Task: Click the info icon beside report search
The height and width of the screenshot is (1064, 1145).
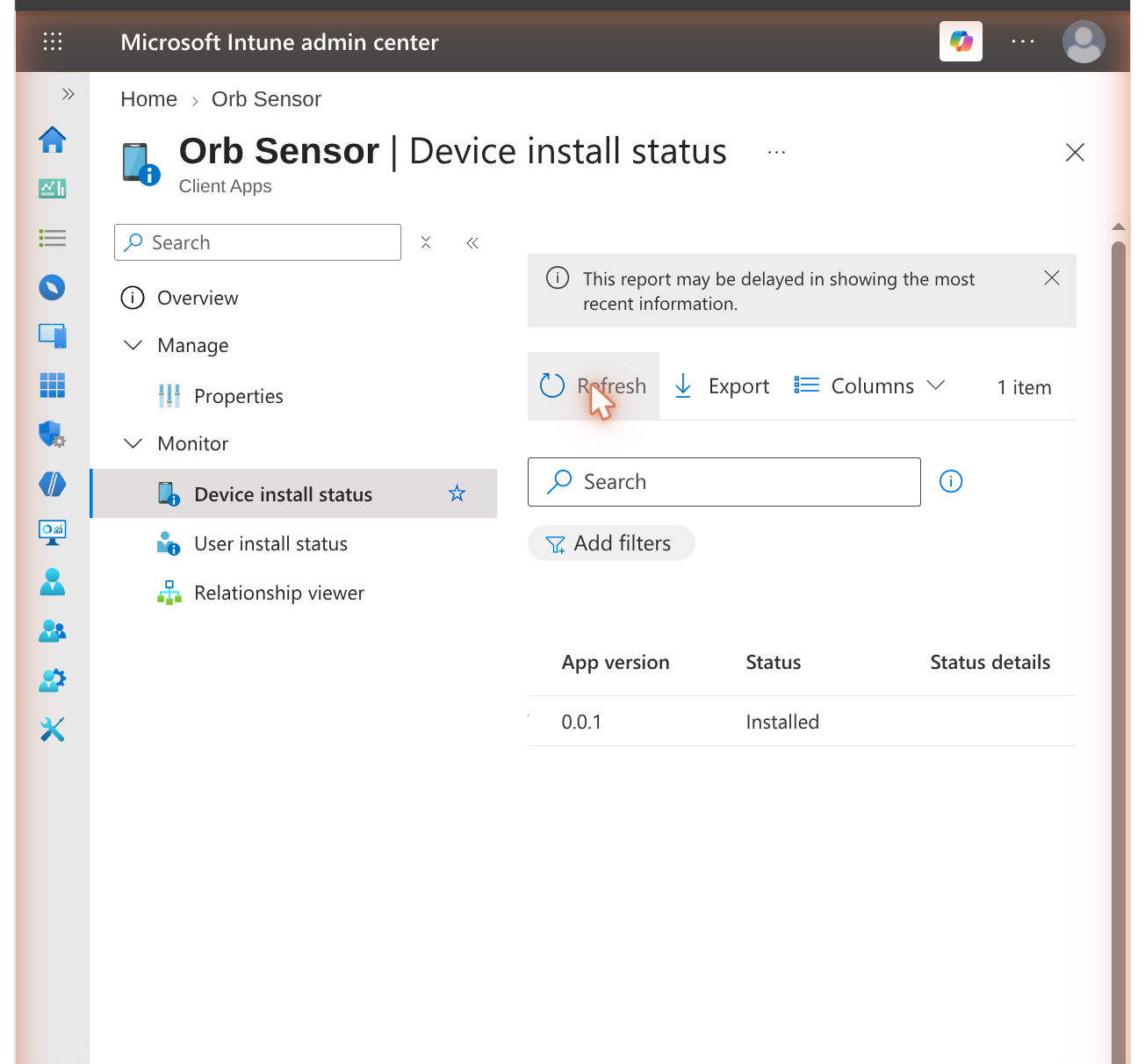Action: pyautogui.click(x=951, y=481)
